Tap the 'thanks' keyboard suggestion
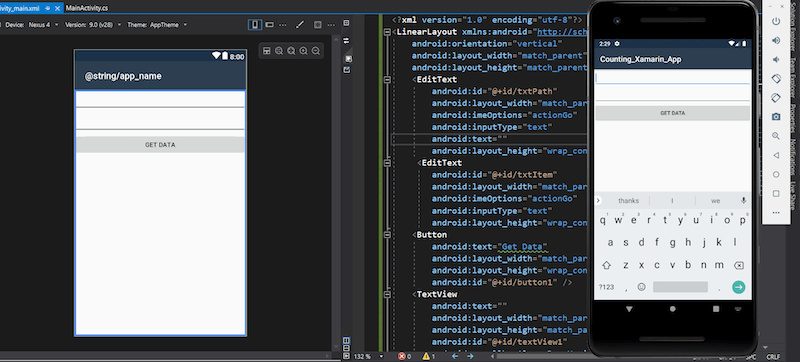The height and width of the screenshot is (362, 800). pyautogui.click(x=628, y=201)
